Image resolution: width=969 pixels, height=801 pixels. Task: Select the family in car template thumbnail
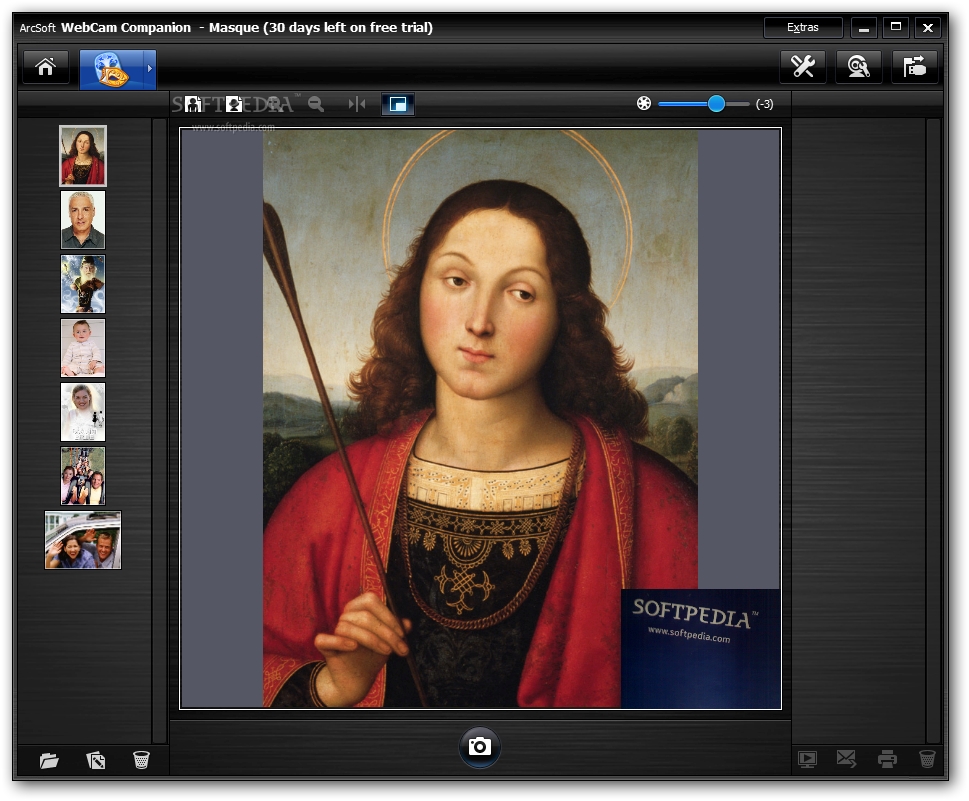pyautogui.click(x=83, y=540)
